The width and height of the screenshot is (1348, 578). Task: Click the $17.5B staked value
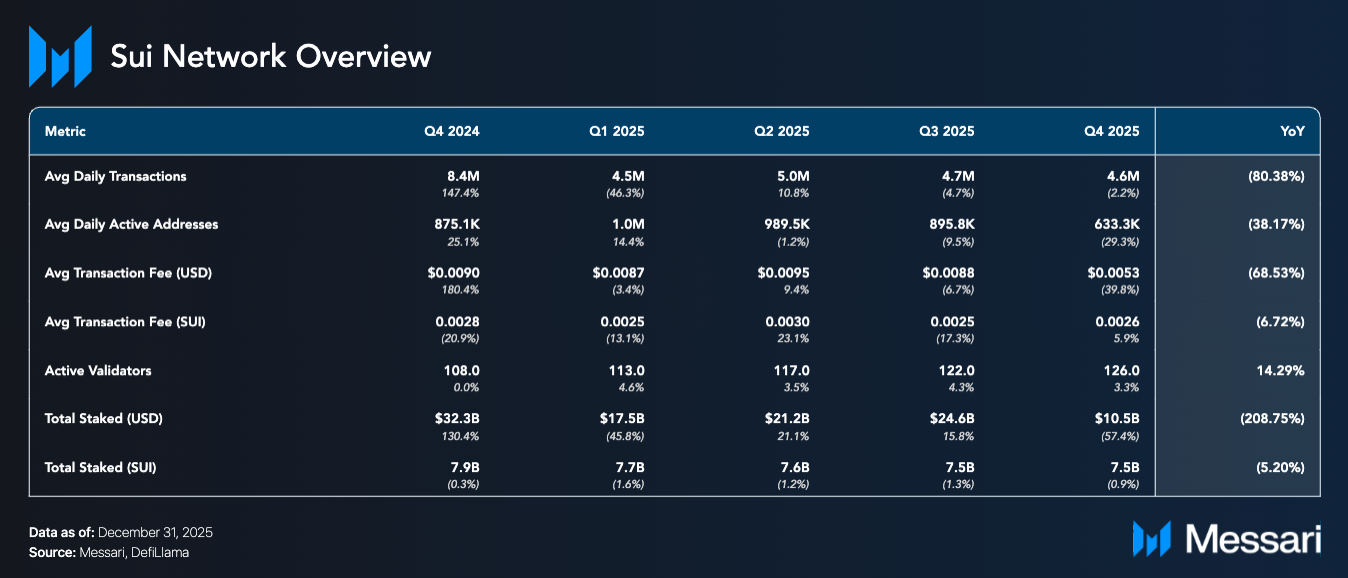click(624, 419)
